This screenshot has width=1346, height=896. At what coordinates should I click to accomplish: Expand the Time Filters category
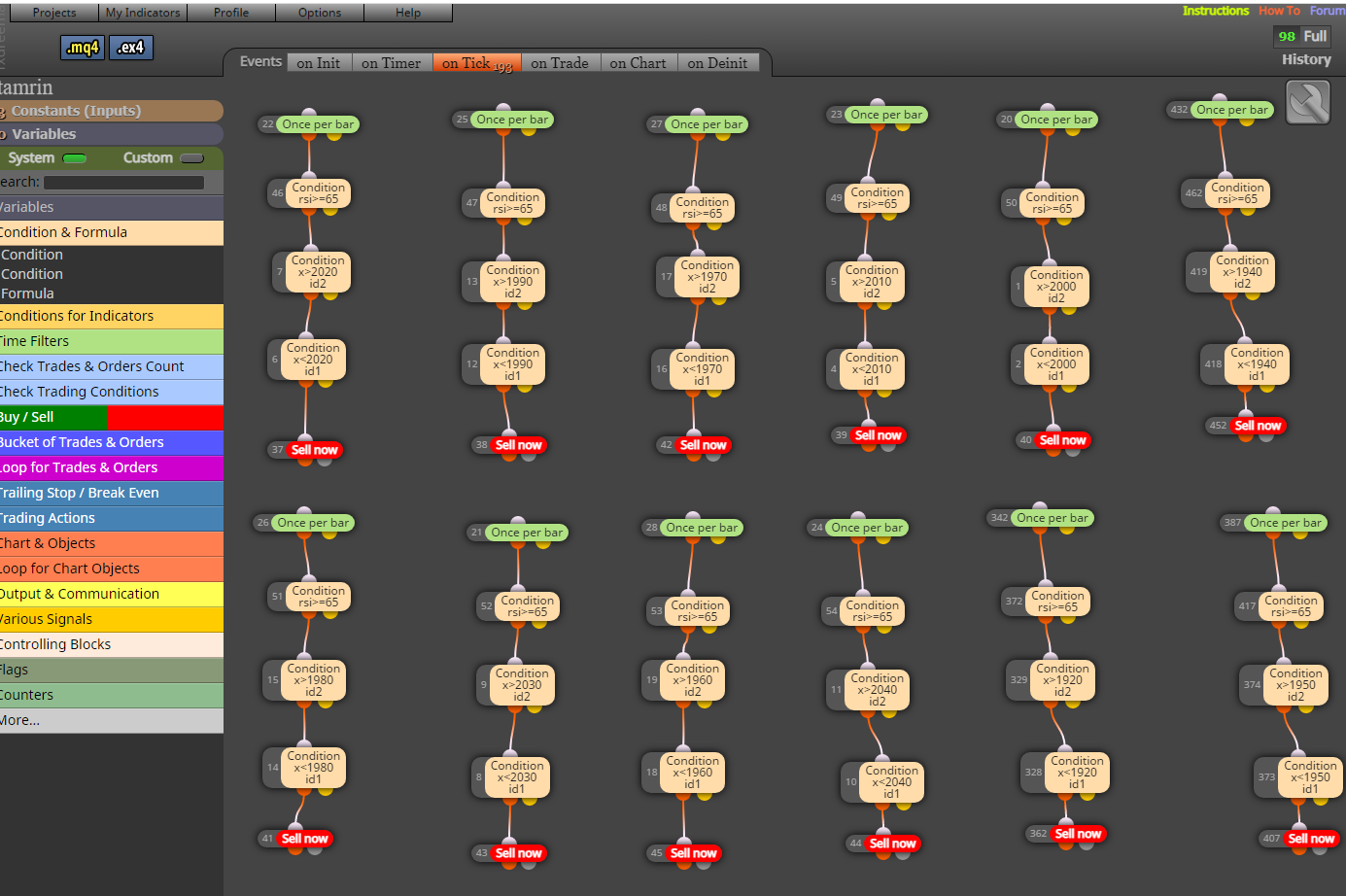pyautogui.click(x=112, y=341)
